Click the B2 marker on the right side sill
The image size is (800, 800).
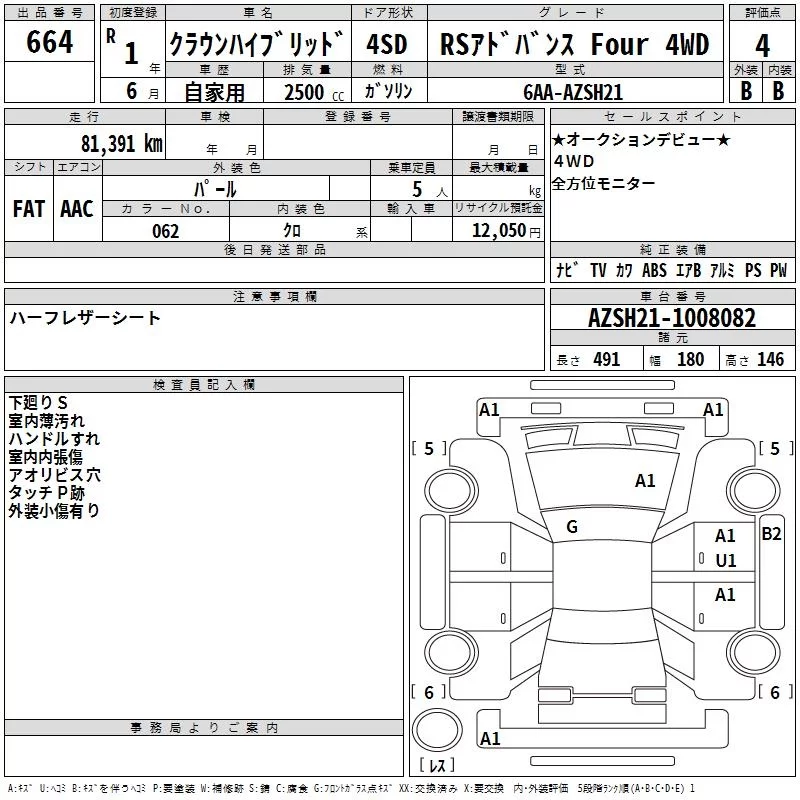[771, 534]
